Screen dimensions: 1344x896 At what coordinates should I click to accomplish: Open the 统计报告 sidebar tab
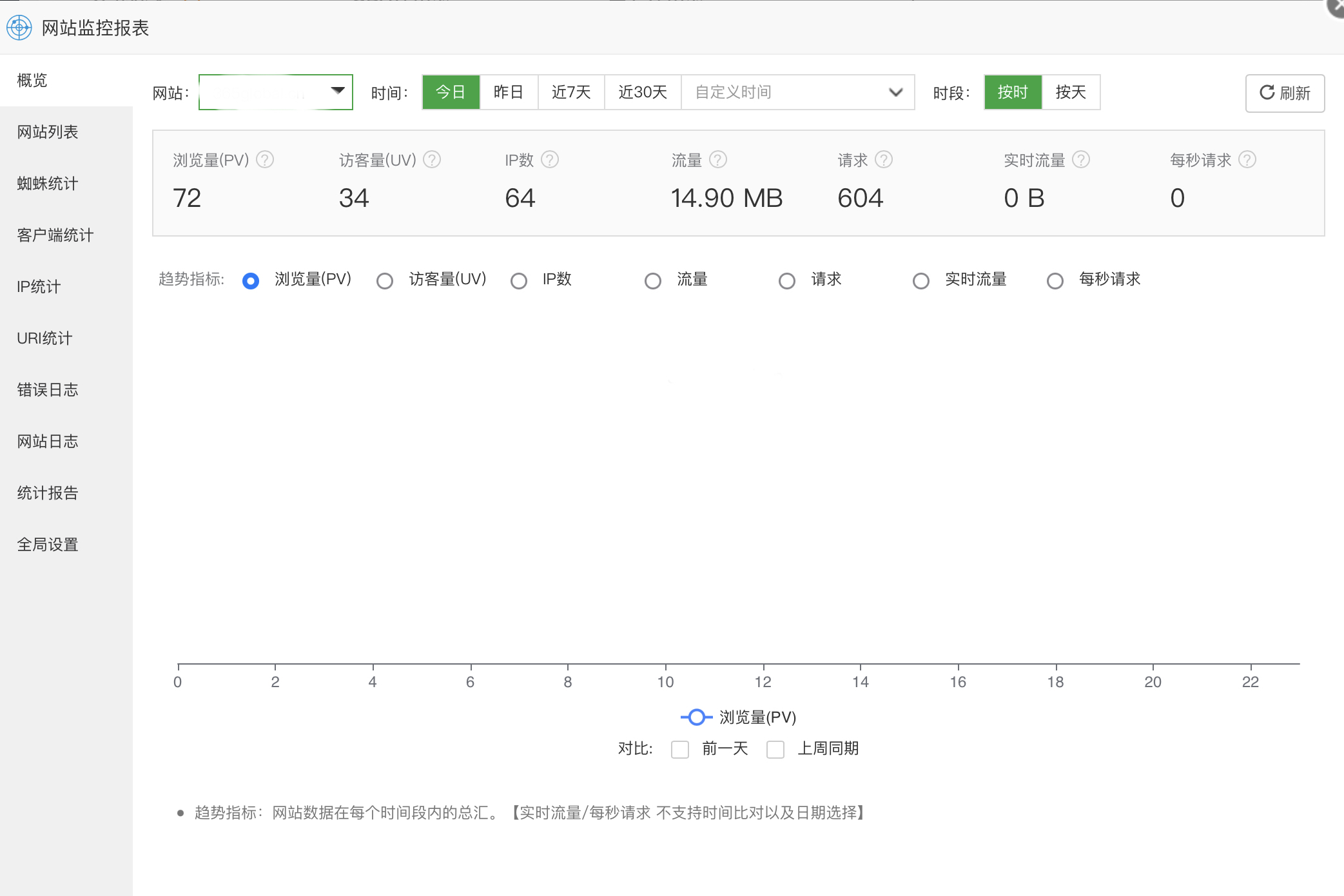[x=66, y=493]
